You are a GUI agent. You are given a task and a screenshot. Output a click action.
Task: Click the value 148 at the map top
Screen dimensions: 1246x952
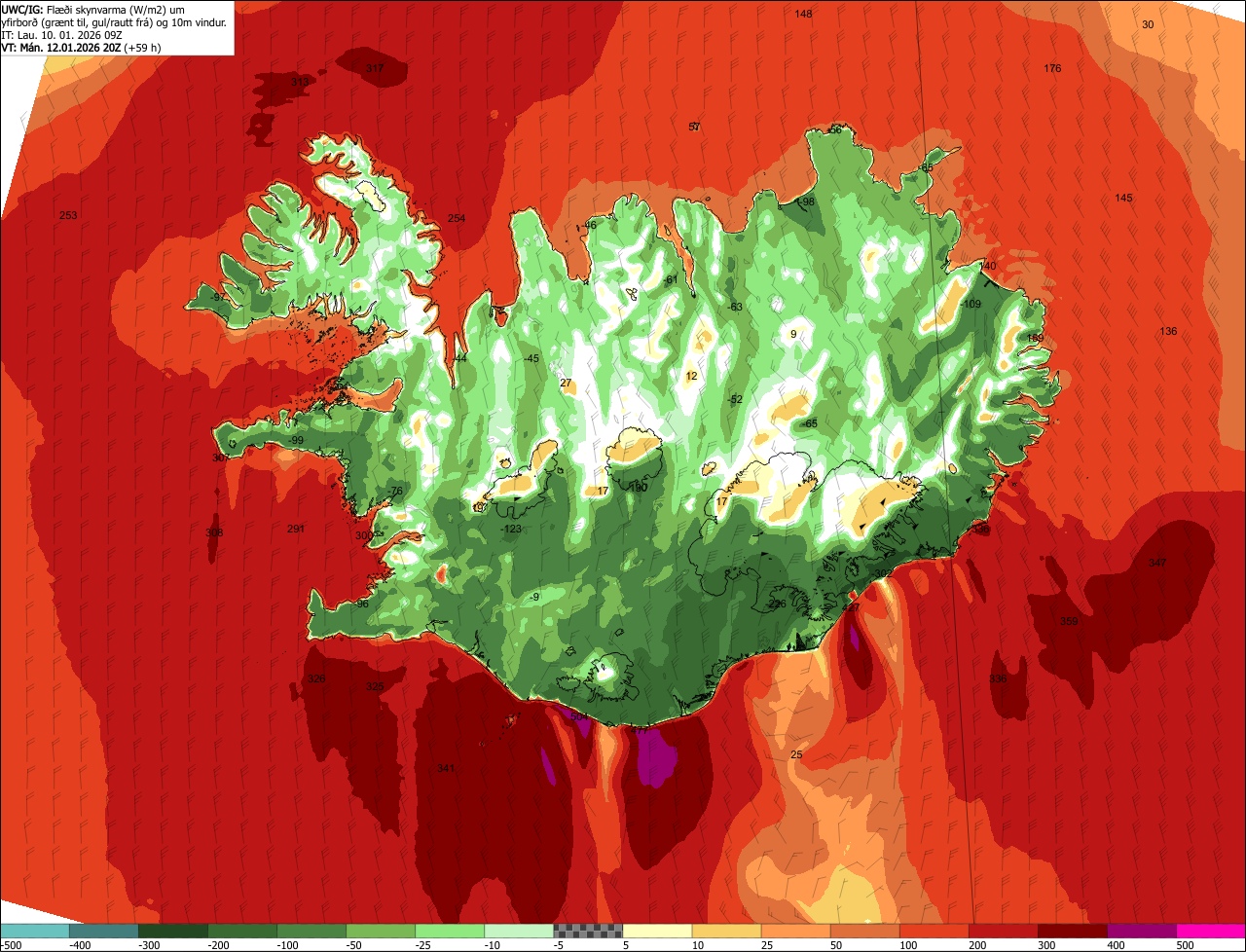pyautogui.click(x=803, y=14)
